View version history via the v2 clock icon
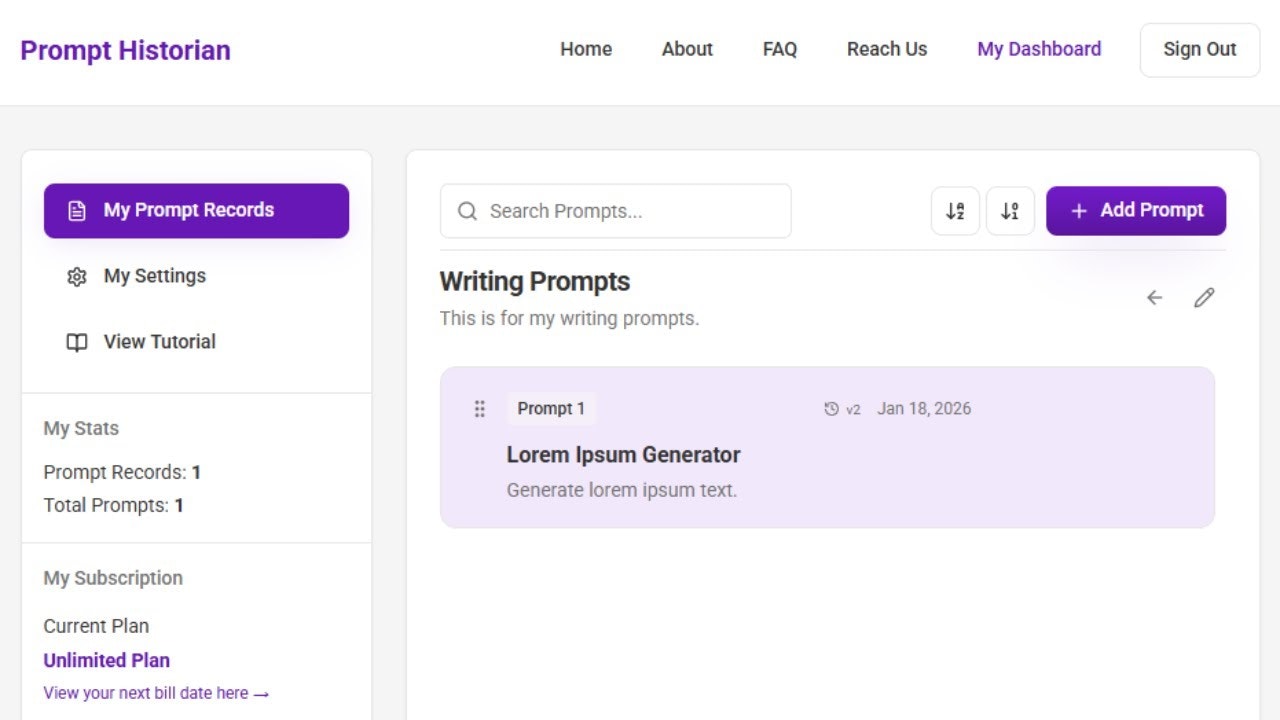This screenshot has height=720, width=1280. [831, 408]
